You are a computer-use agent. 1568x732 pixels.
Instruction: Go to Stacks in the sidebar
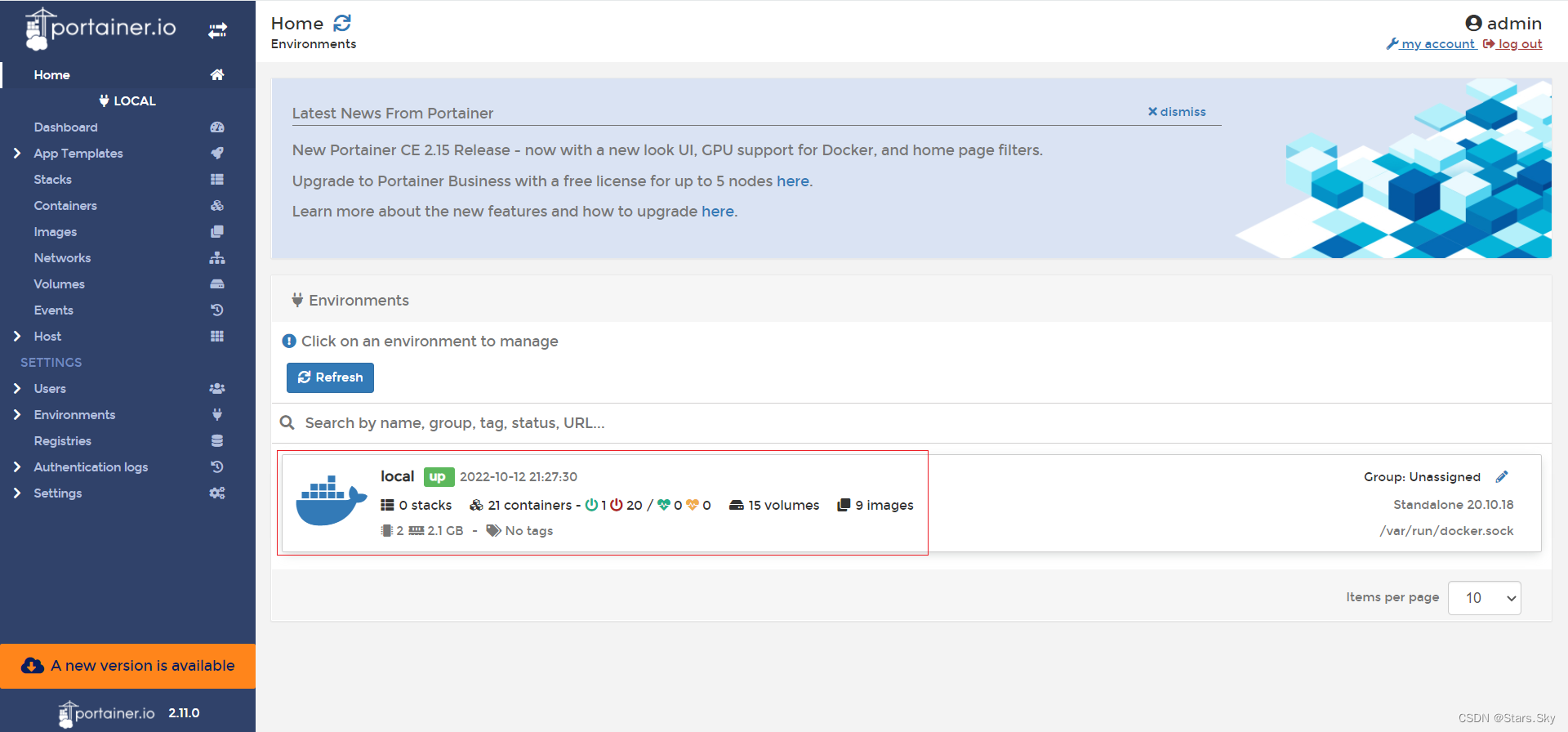[x=52, y=180]
